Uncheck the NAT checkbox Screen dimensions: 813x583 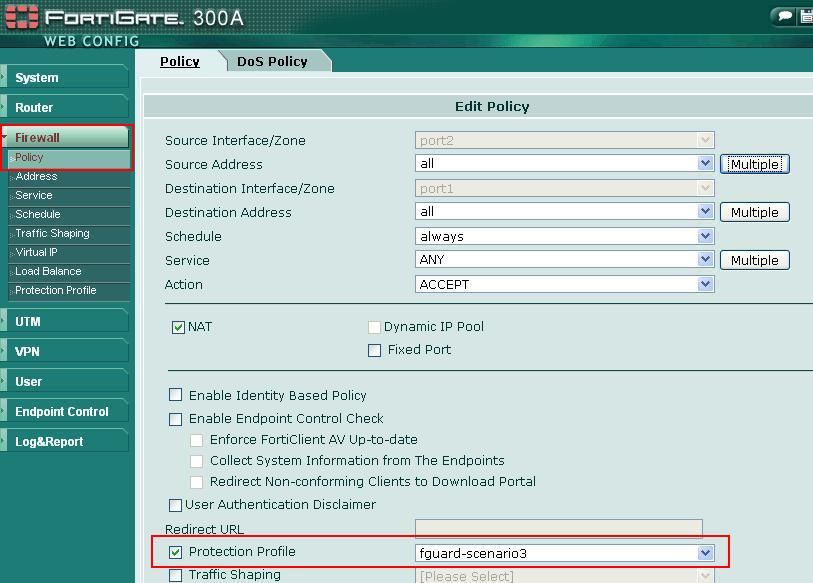click(x=179, y=327)
